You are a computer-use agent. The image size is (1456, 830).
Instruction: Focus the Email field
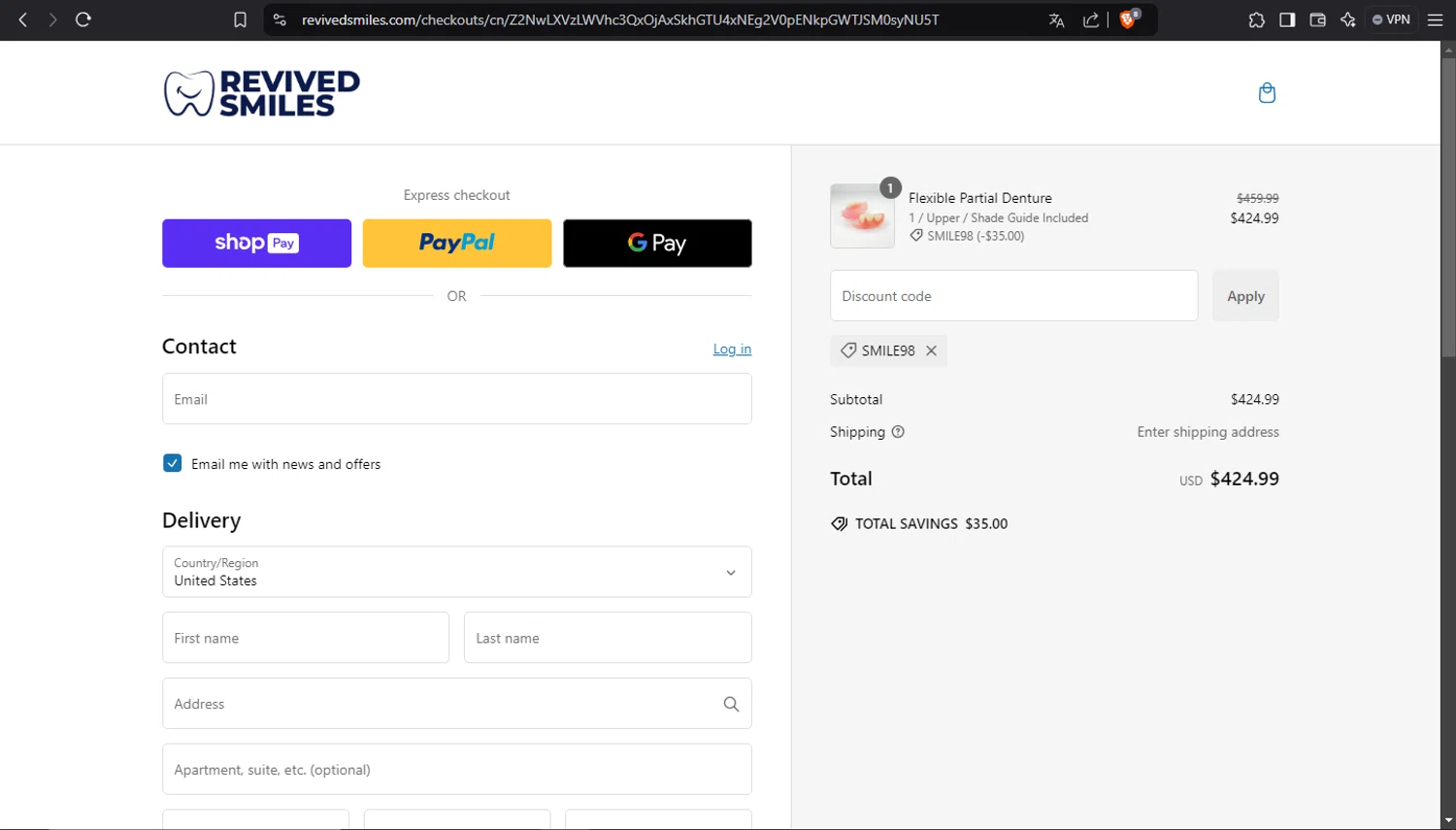tap(457, 399)
